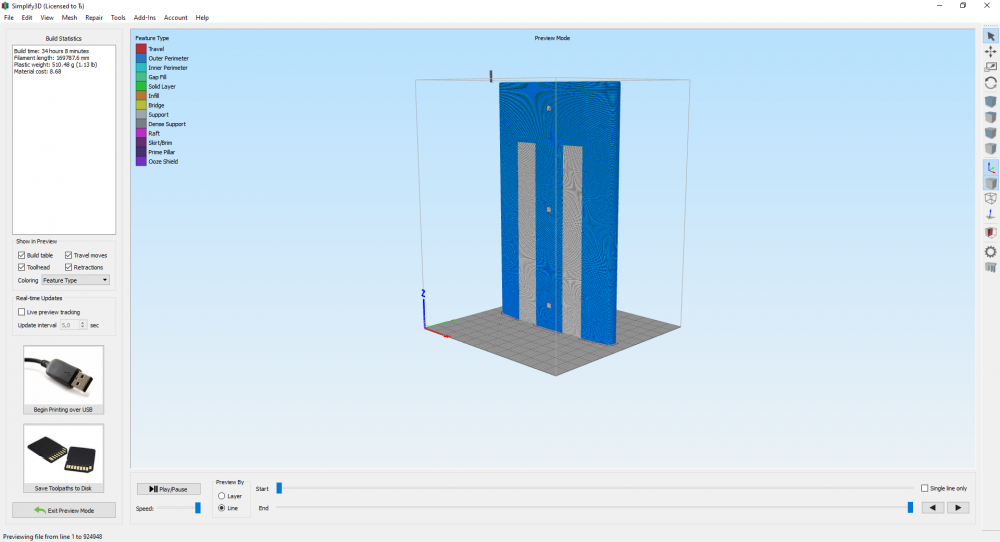
Task: Click status bar Previewing file line text
Action: pos(53,536)
